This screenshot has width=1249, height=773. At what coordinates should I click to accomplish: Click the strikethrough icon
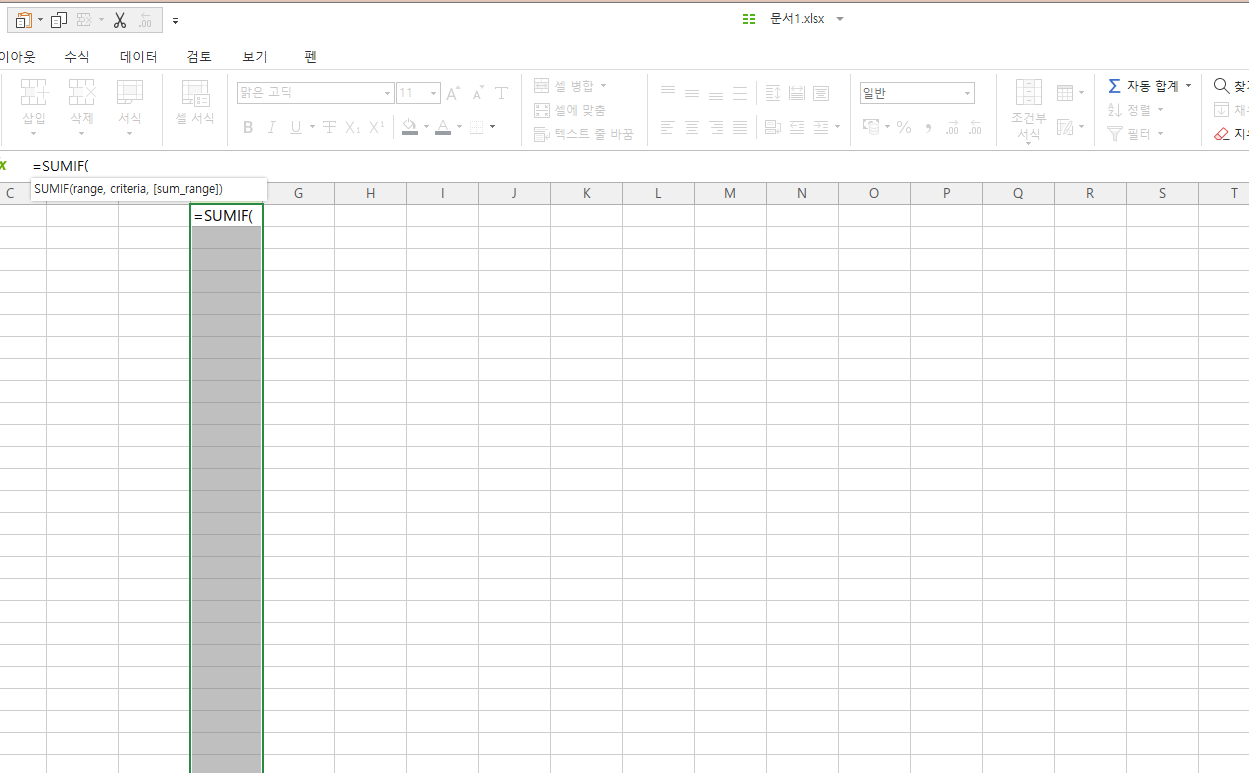[x=329, y=127]
